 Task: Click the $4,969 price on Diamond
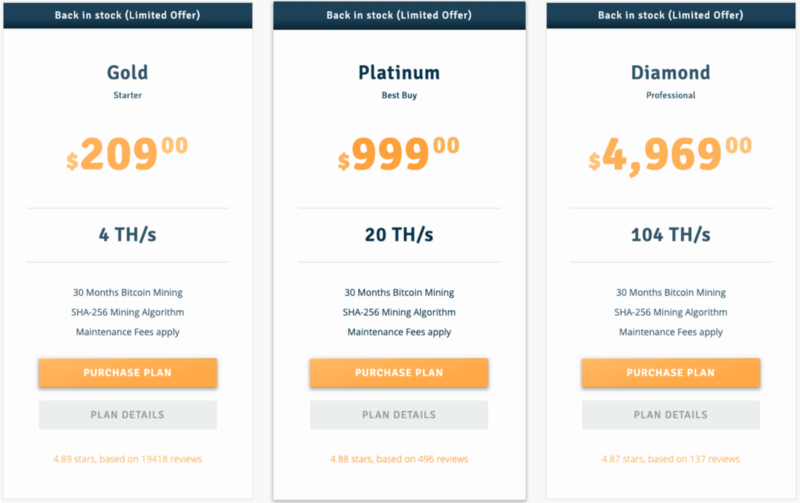[x=670, y=155]
